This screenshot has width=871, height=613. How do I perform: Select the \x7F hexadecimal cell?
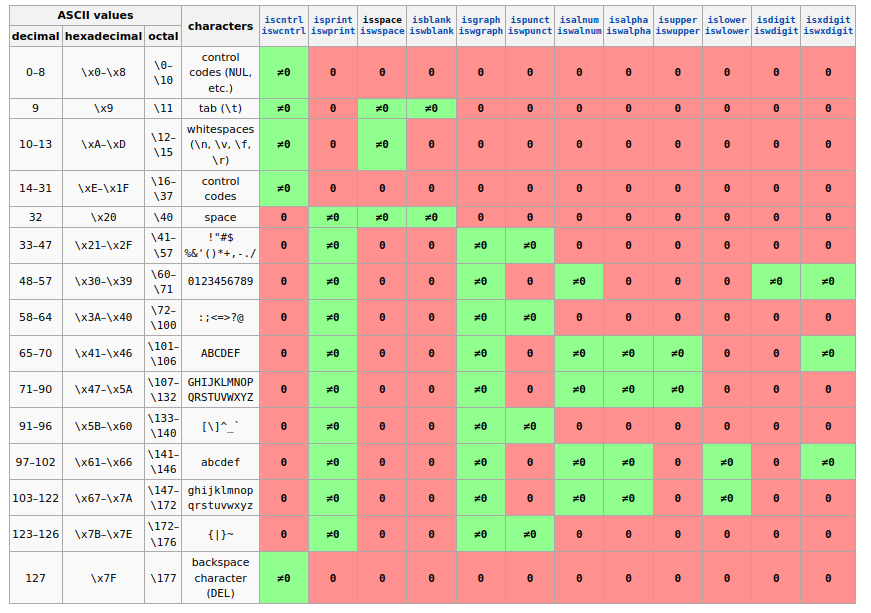click(x=104, y=578)
